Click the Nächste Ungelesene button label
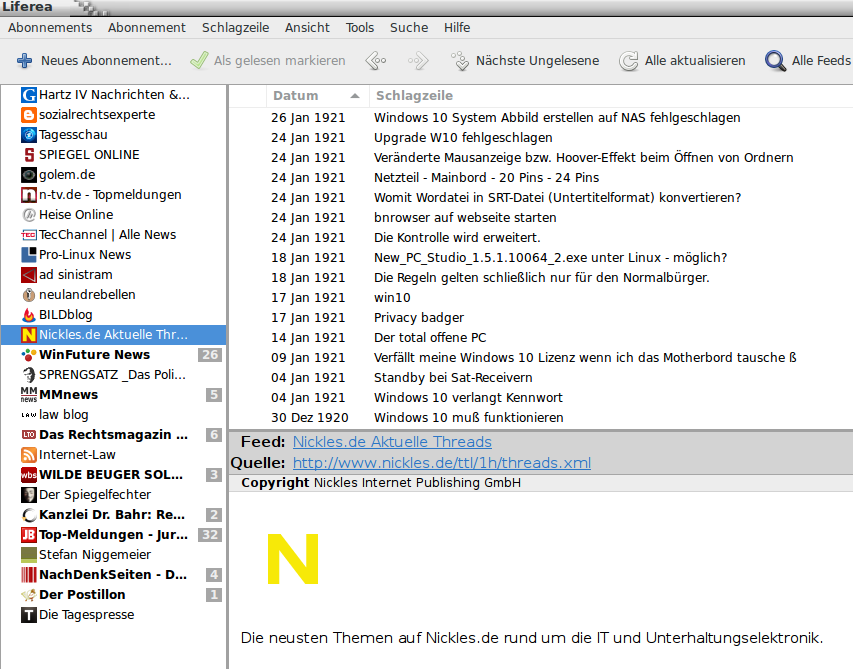The width and height of the screenshot is (853, 669). click(x=537, y=60)
